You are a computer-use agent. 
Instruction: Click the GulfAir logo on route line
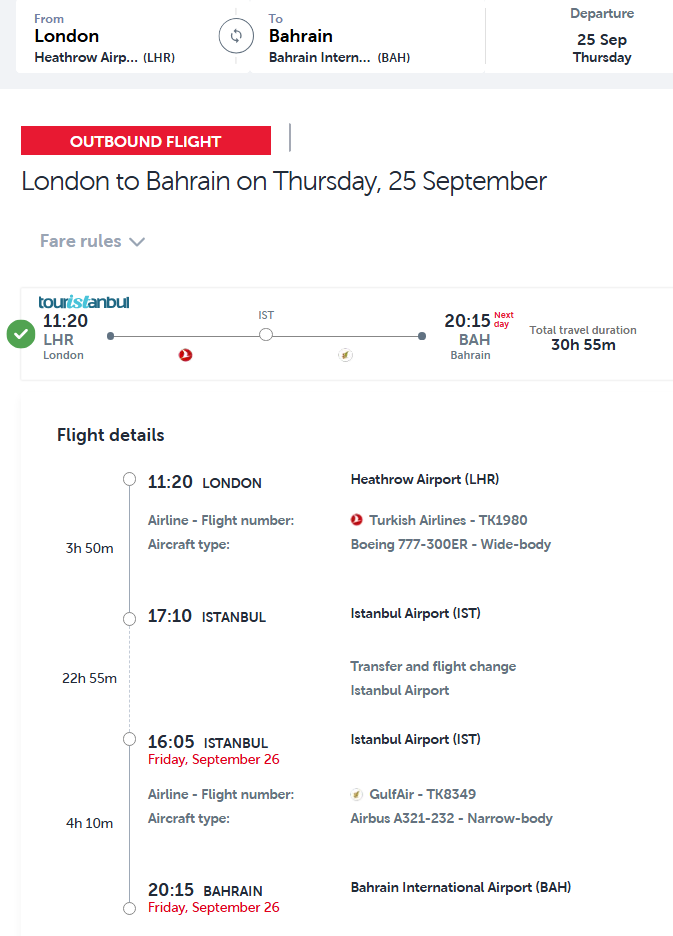point(345,355)
